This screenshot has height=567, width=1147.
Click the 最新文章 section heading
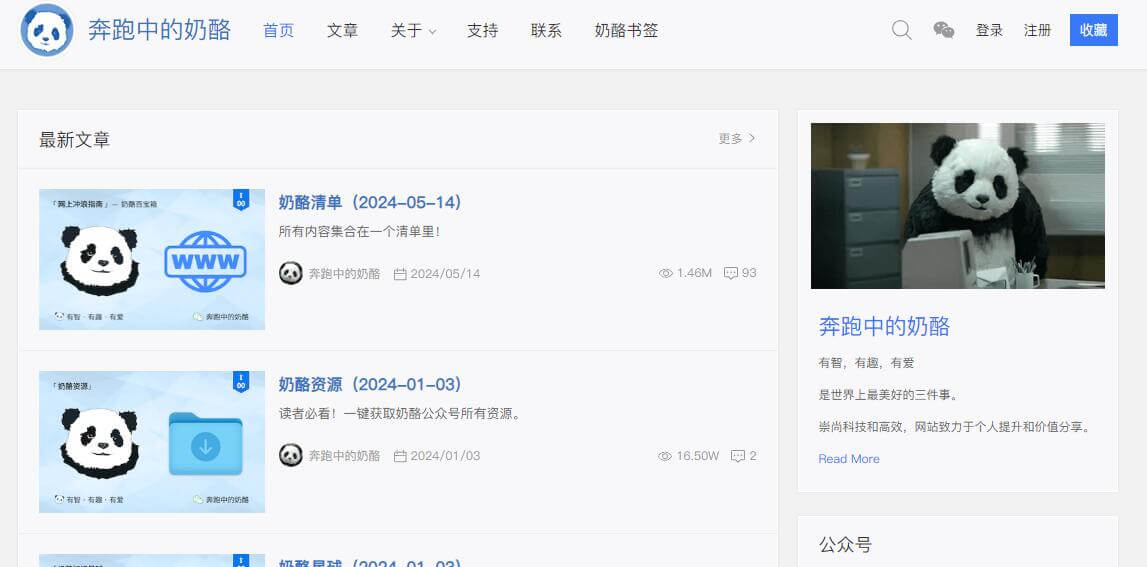75,139
